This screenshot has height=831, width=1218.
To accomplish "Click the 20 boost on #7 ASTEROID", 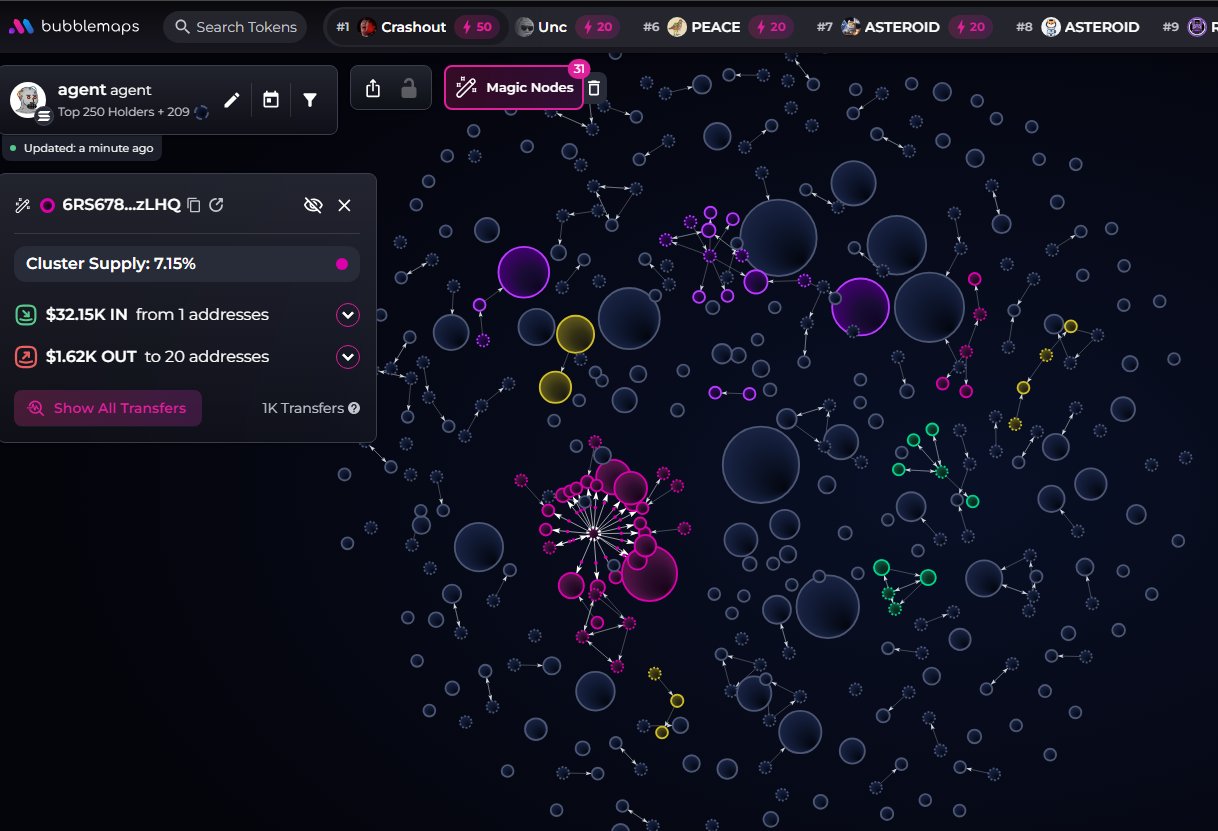I will pyautogui.click(x=970, y=27).
